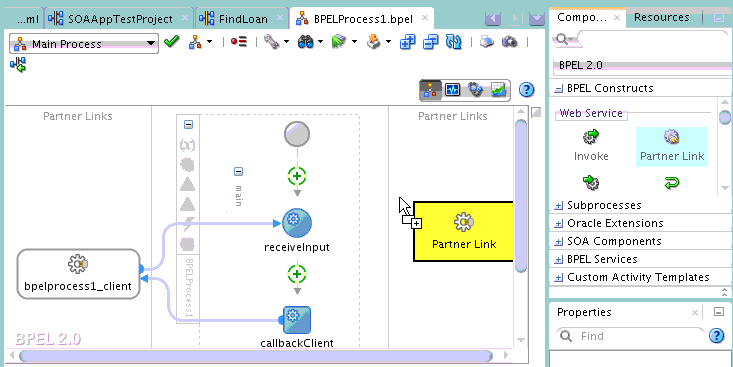Viewport: 733px width, 367px height.
Task: Close the BPELProcess1.bpel tab
Action: (x=424, y=18)
